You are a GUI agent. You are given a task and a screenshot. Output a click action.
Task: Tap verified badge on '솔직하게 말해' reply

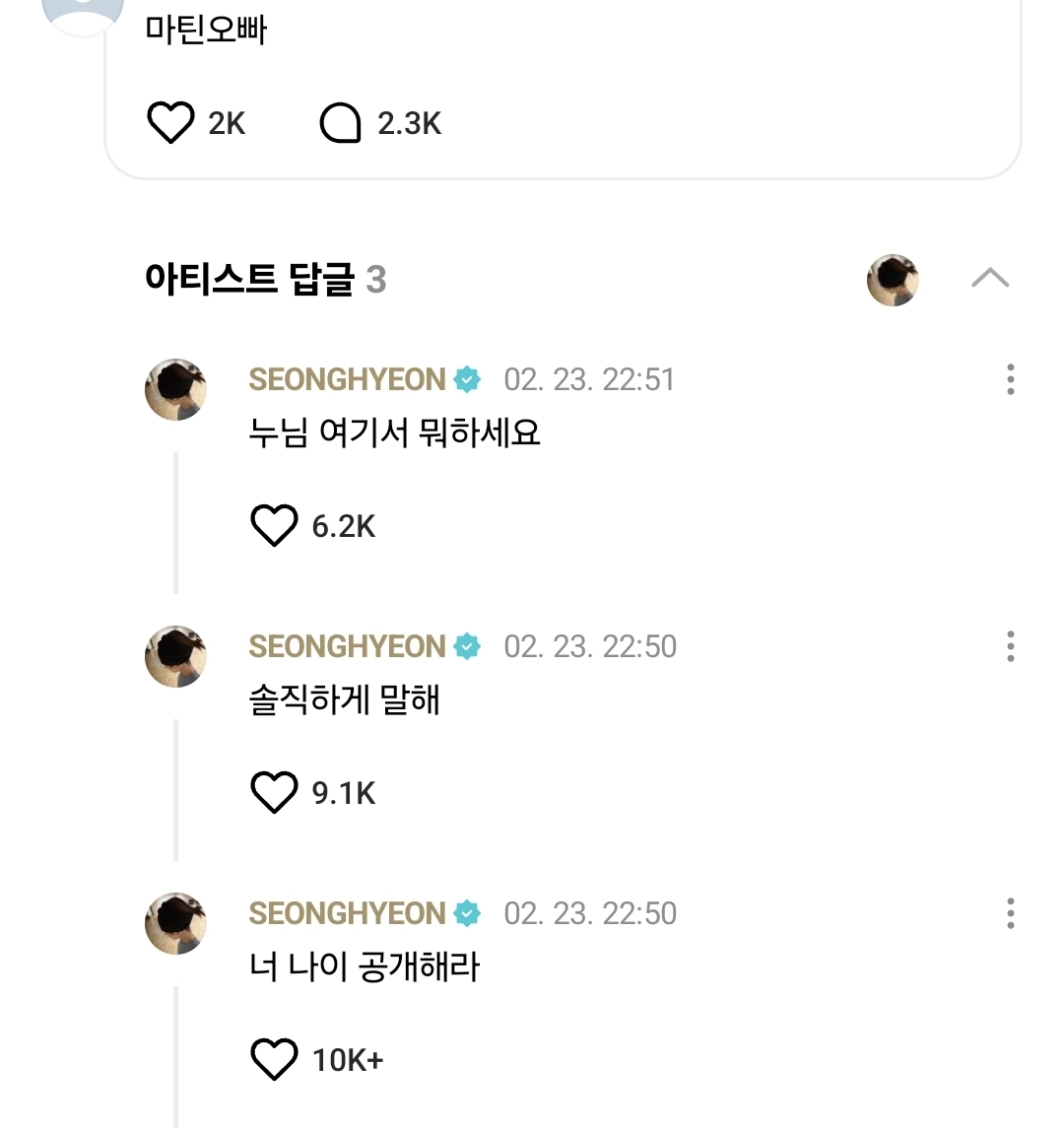point(467,647)
